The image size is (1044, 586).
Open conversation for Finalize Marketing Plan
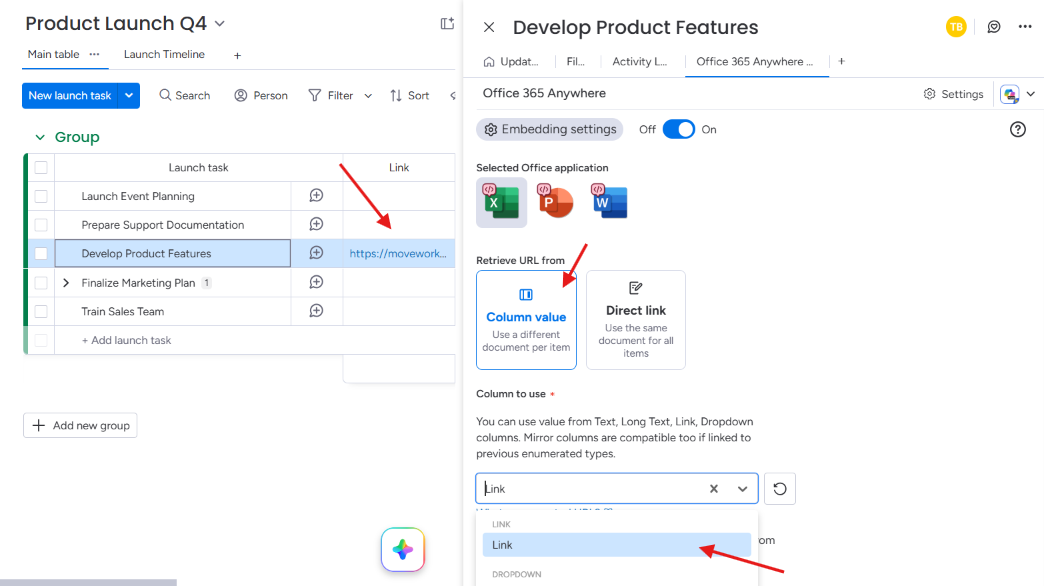coord(316,282)
